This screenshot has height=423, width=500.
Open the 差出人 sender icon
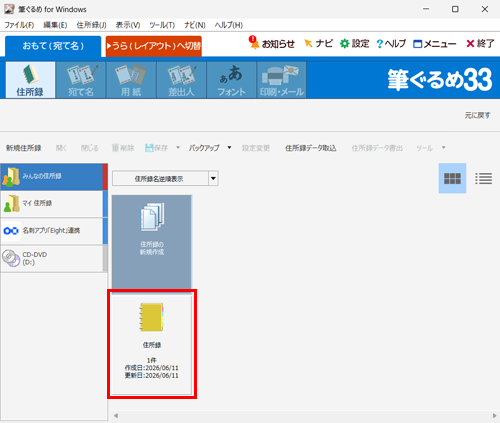(181, 80)
